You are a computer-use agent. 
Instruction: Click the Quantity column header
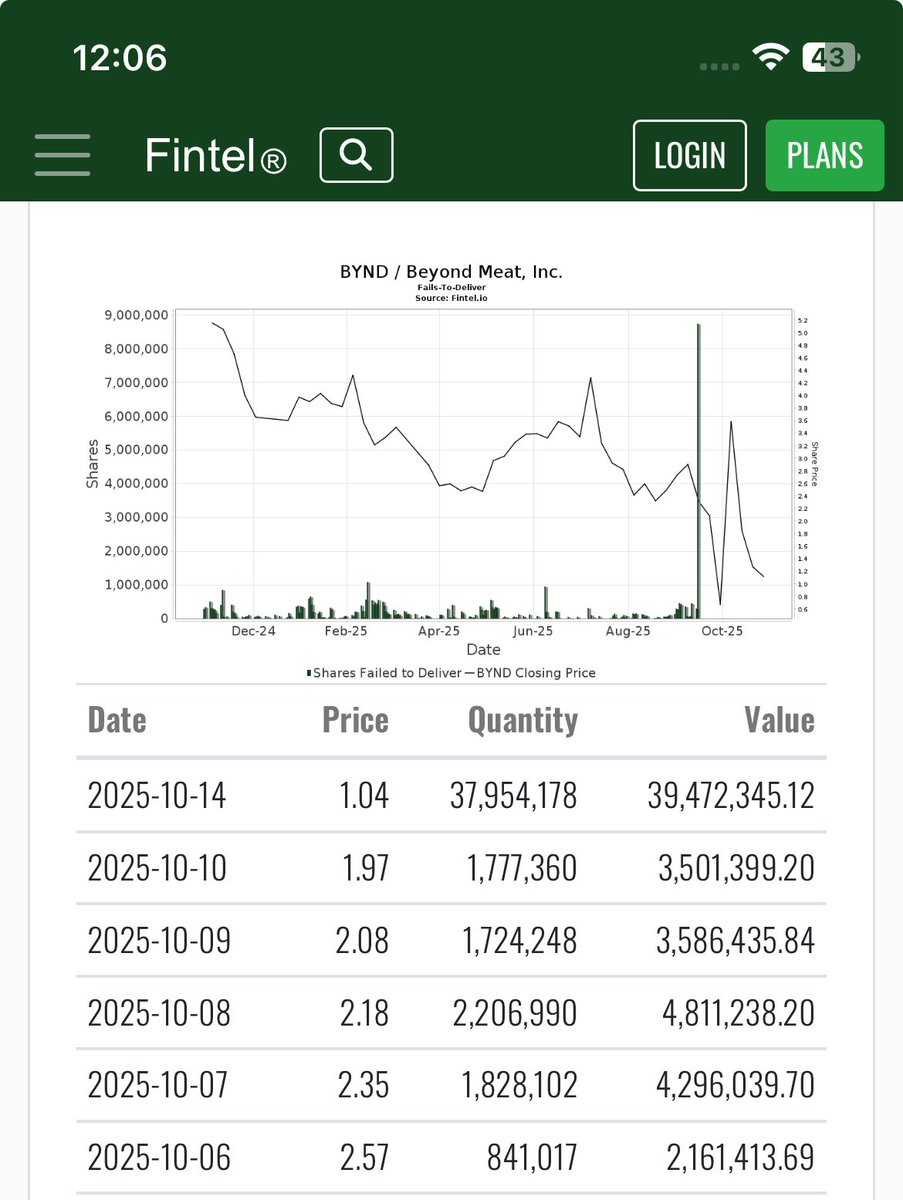click(523, 720)
